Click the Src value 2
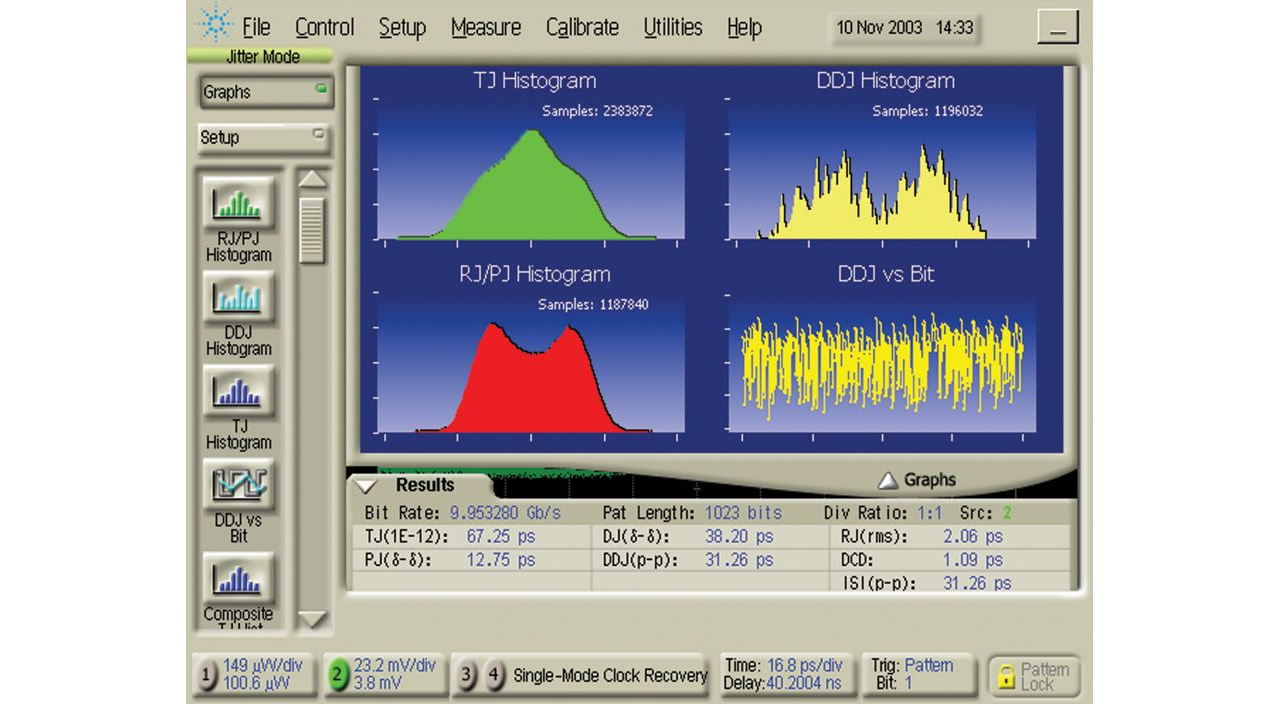Viewport: 1280px width, 704px height. [1007, 513]
